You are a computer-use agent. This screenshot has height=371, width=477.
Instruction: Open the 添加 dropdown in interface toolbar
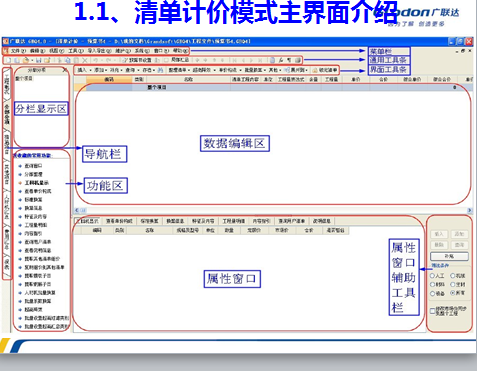coord(100,70)
